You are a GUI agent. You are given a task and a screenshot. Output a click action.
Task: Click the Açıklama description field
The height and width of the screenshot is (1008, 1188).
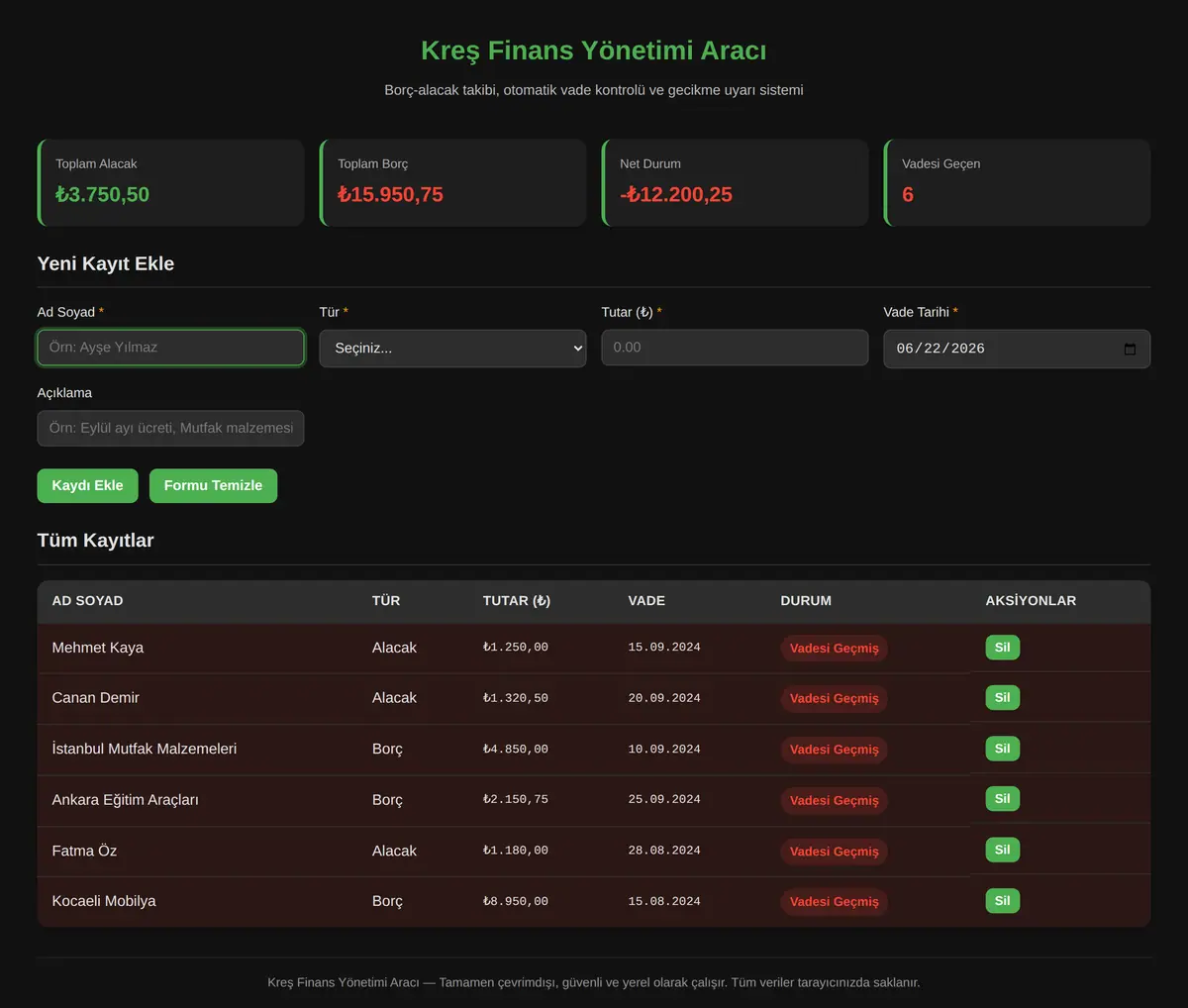pos(170,429)
